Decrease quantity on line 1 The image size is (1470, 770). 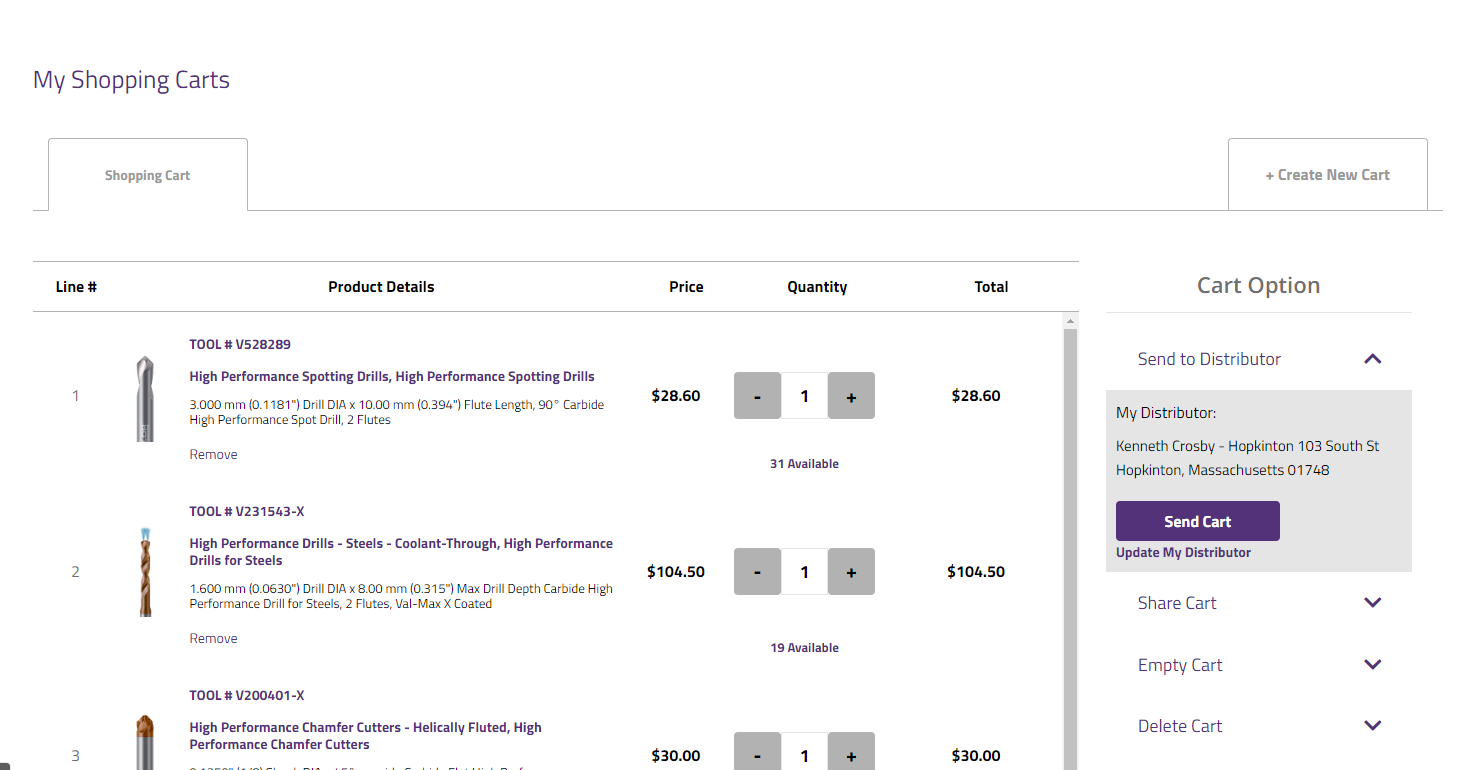(757, 395)
